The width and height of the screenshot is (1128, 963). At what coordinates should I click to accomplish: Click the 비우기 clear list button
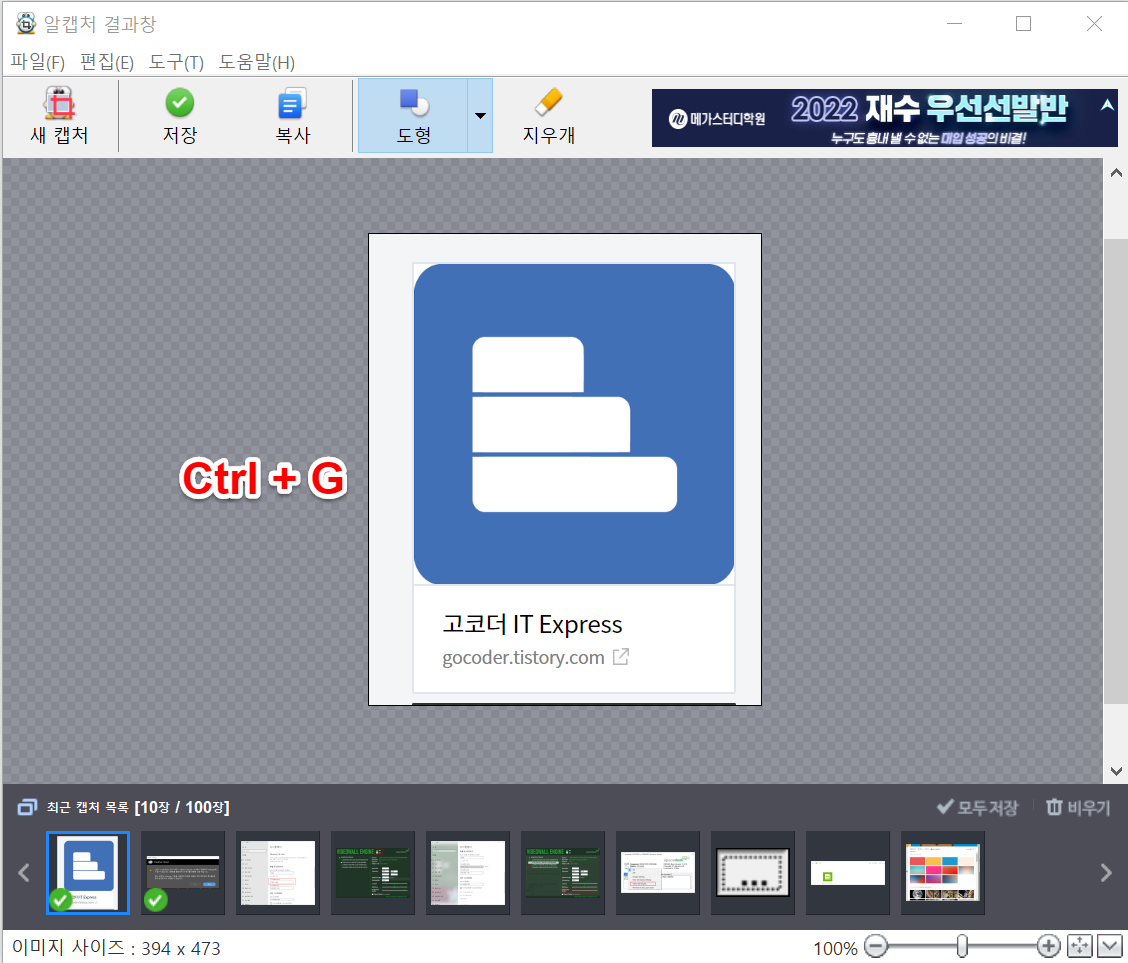coord(1078,807)
